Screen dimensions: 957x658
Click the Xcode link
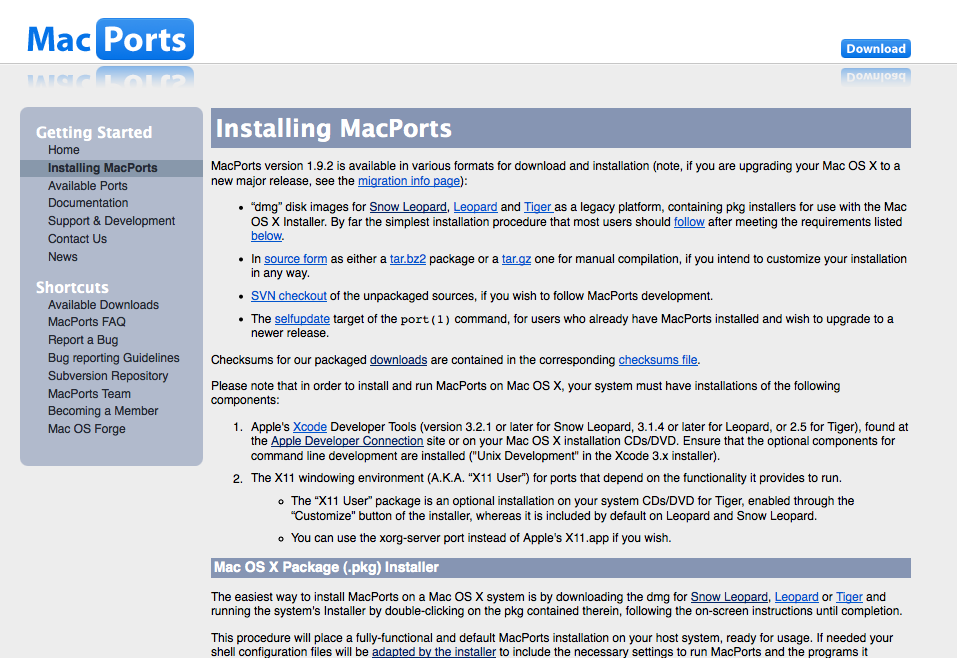point(310,427)
